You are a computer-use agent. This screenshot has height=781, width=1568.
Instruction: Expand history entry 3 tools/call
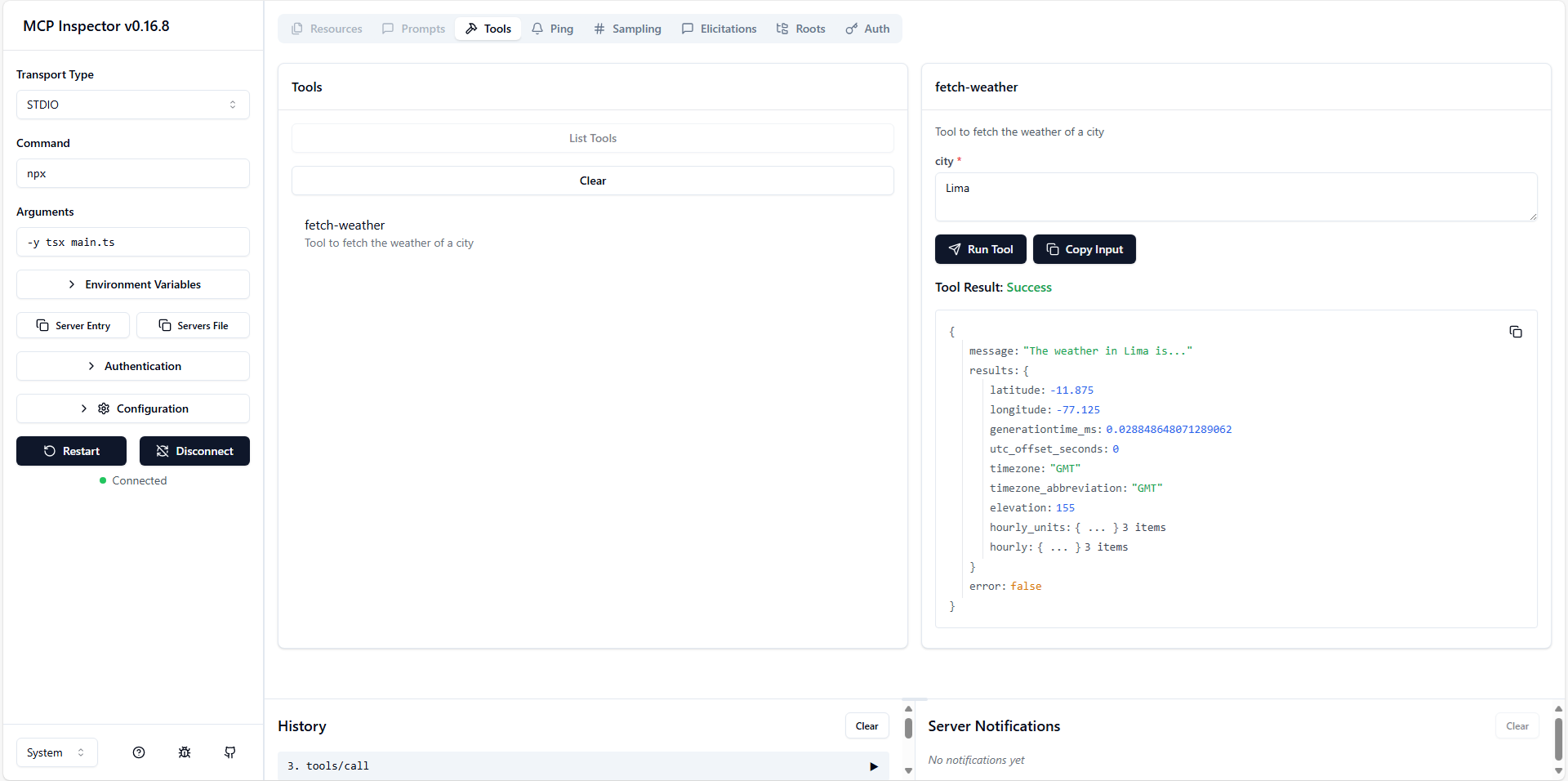point(583,765)
